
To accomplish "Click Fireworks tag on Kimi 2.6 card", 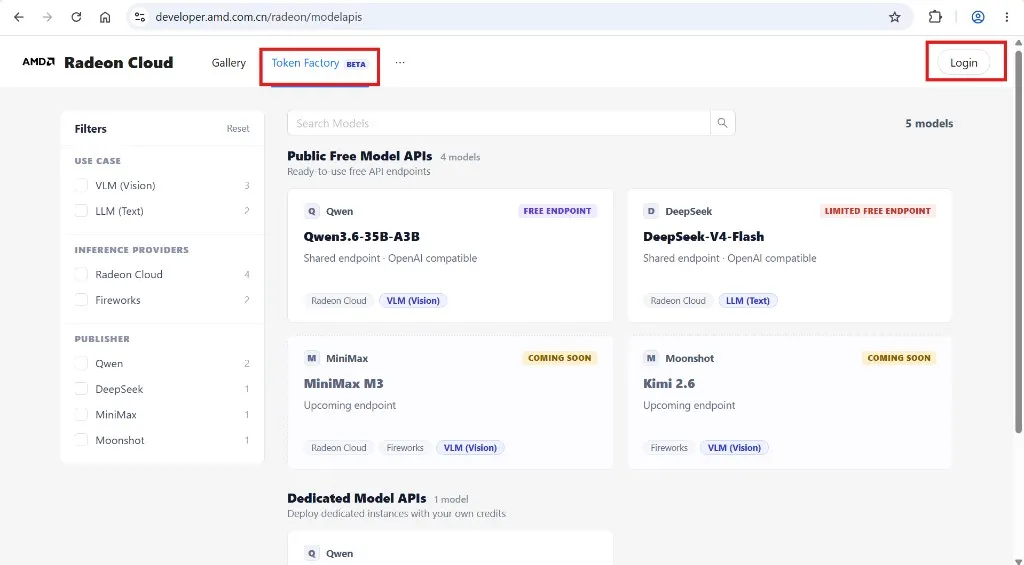I will click(x=669, y=447).
